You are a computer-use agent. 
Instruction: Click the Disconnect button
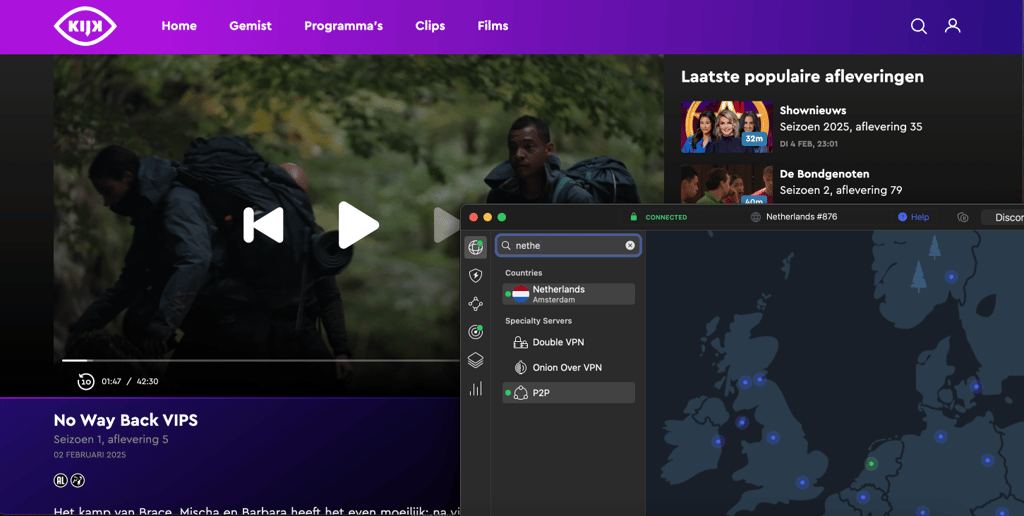(x=1003, y=218)
